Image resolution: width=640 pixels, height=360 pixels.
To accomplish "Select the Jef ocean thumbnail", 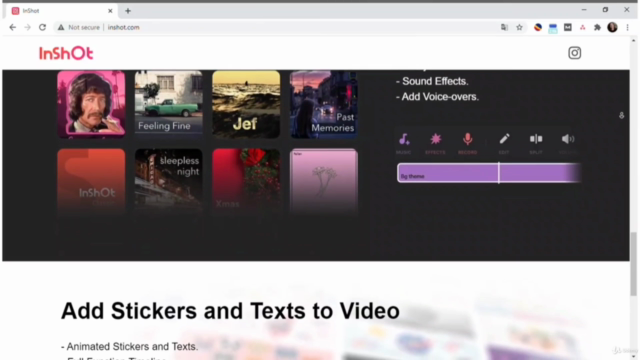I will (246, 104).
